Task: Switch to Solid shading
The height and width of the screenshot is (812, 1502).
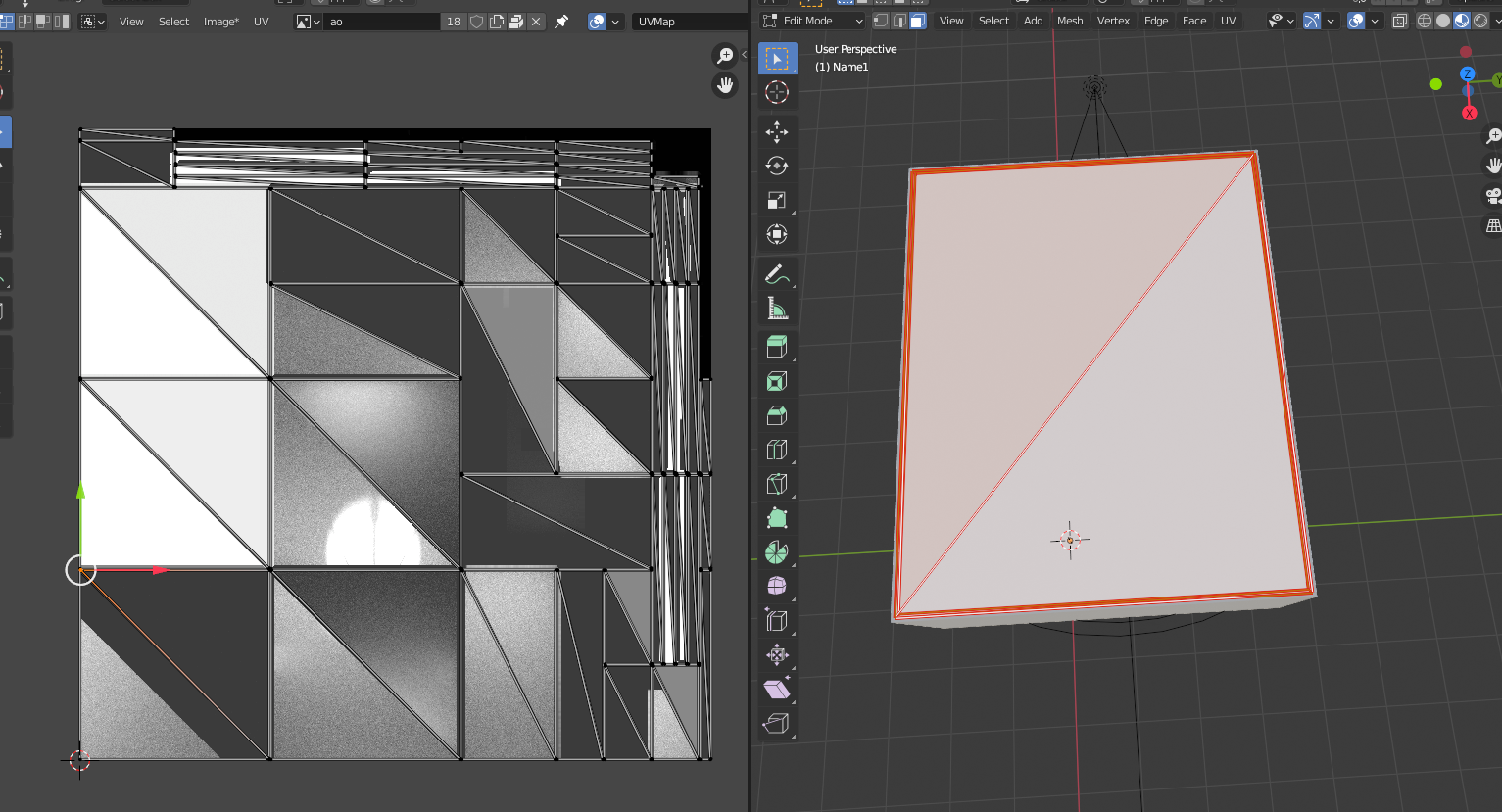Action: click(1443, 21)
